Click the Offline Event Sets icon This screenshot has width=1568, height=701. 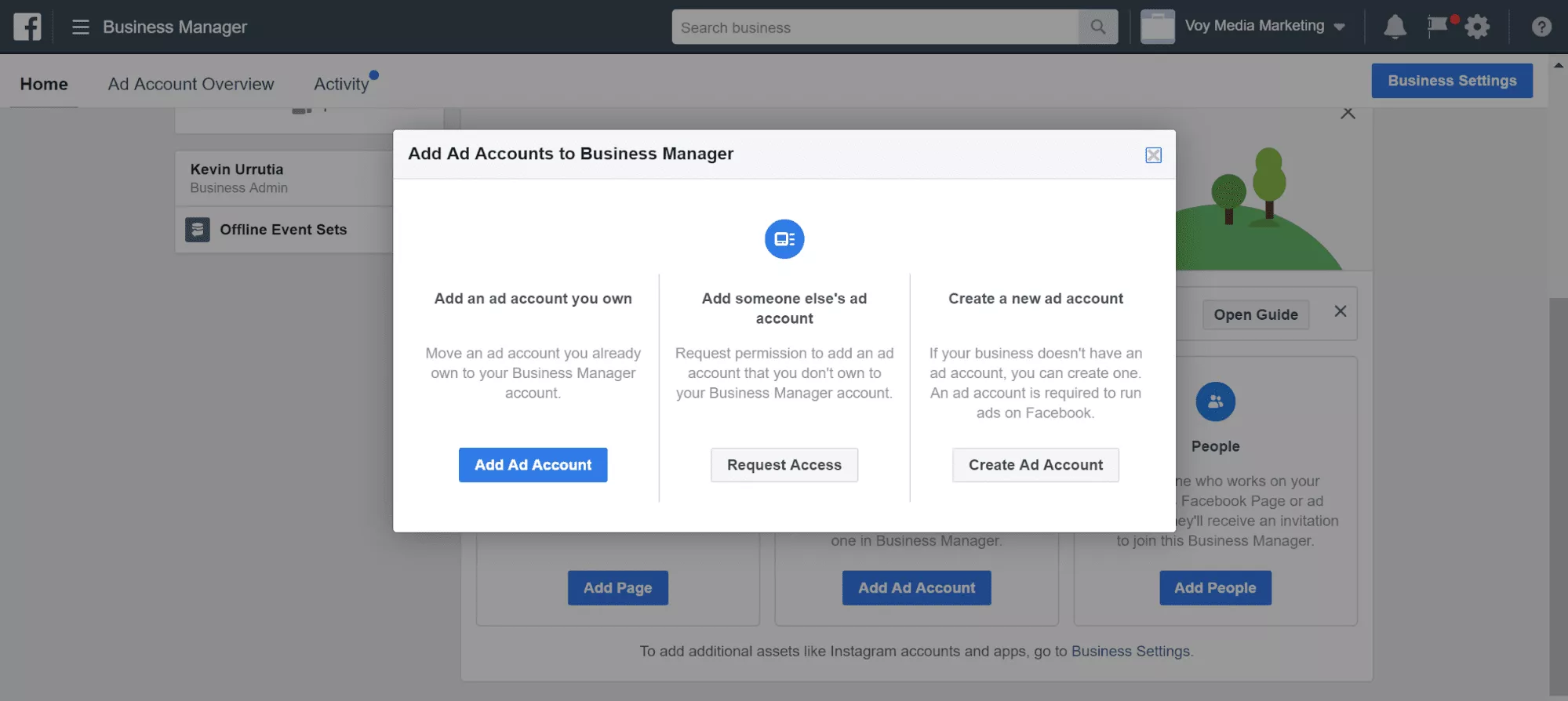(198, 230)
